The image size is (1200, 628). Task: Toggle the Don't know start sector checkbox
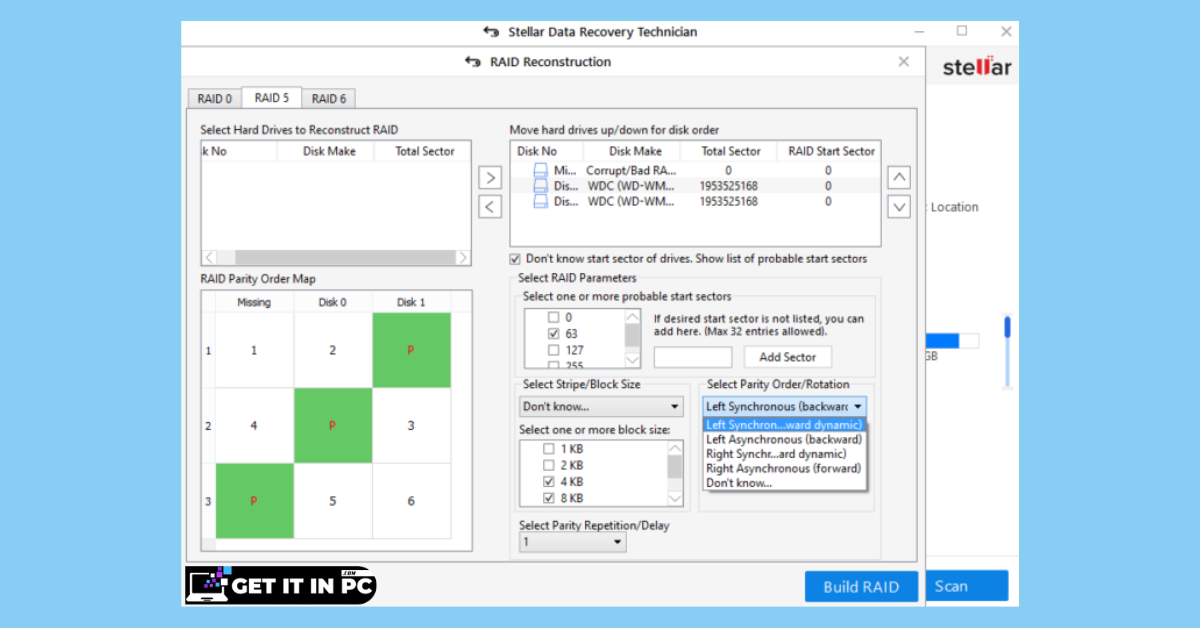(x=516, y=259)
